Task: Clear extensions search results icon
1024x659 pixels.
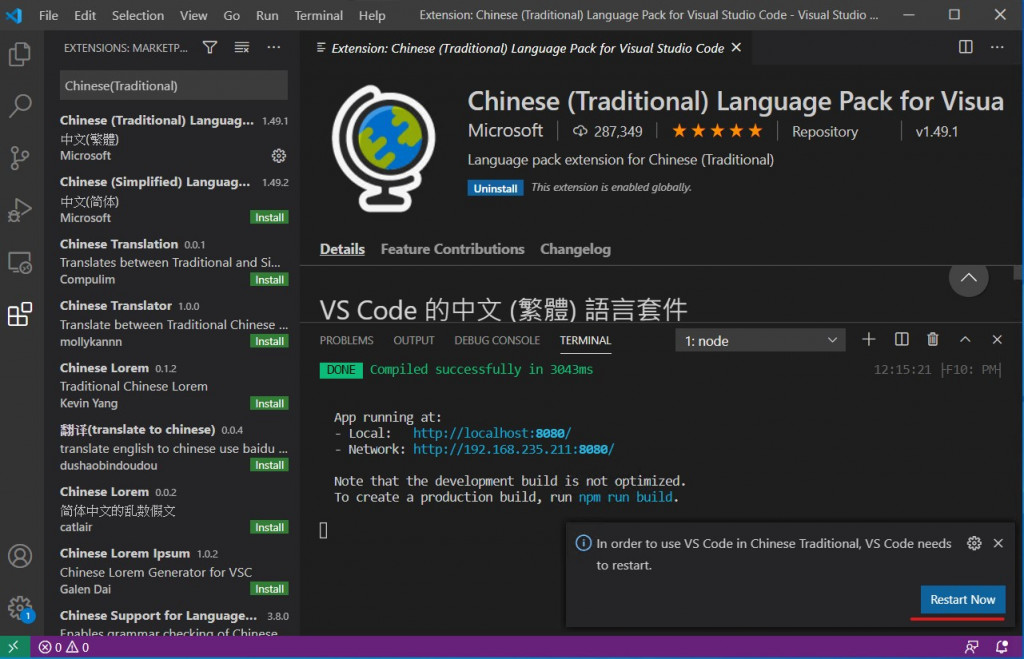Action: click(242, 48)
